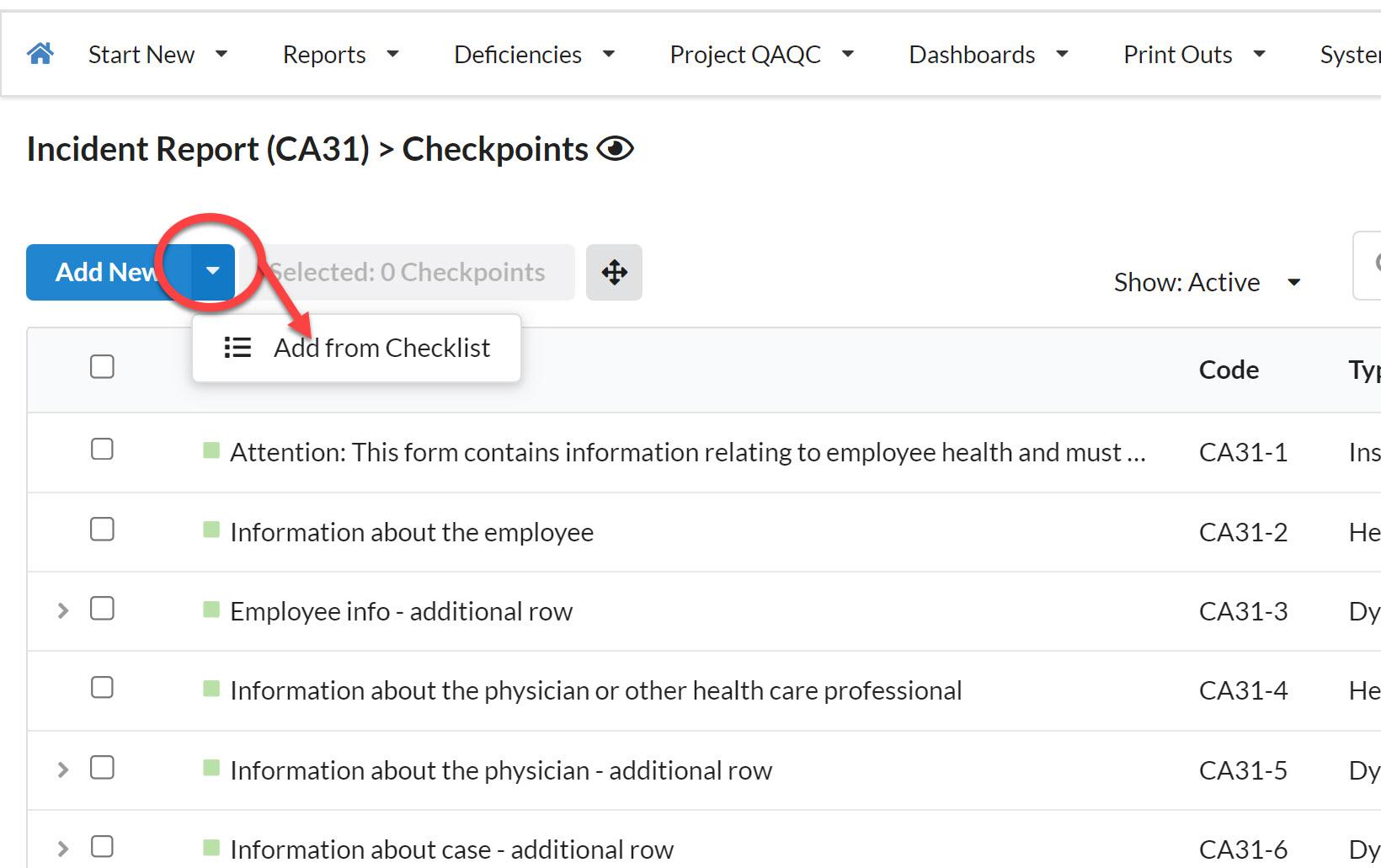Check the box for CA31-4 physician row
1381x868 pixels.
102,687
